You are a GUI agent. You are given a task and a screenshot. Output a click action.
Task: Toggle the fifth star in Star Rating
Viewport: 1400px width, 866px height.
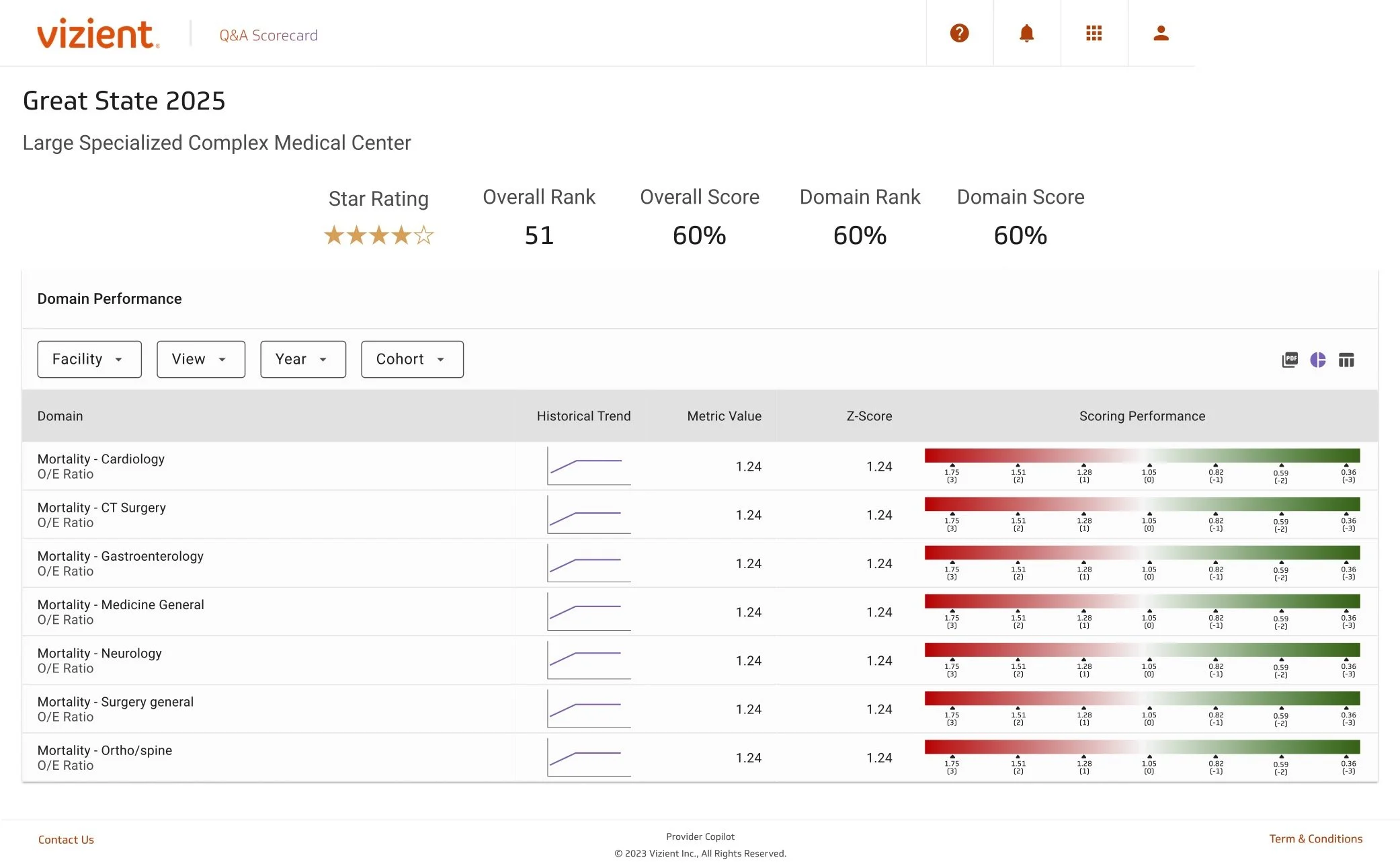[x=424, y=235]
